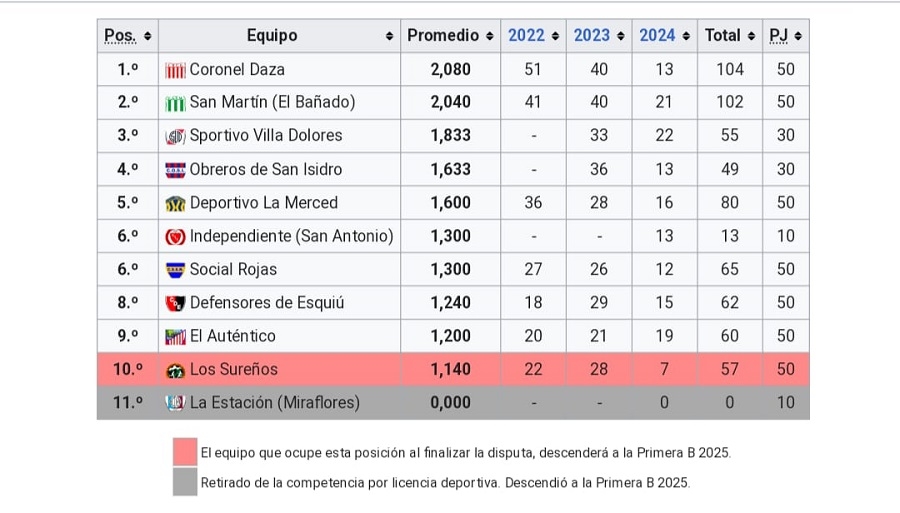900x513 pixels.
Task: Click Independiente (San Antonio) crest icon
Action: point(175,237)
